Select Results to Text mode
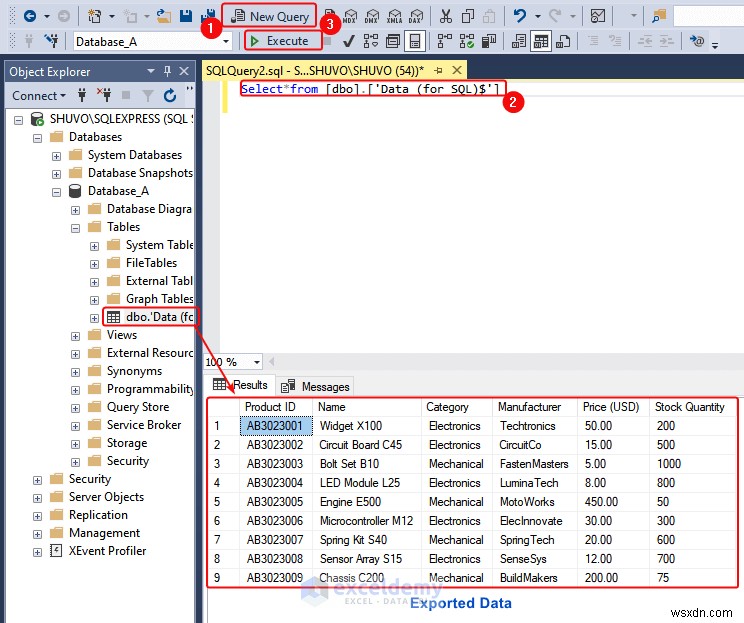 [x=519, y=41]
